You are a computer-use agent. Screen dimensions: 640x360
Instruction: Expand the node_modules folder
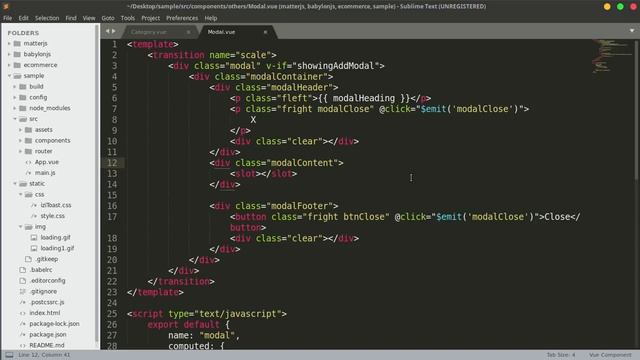click(15, 108)
